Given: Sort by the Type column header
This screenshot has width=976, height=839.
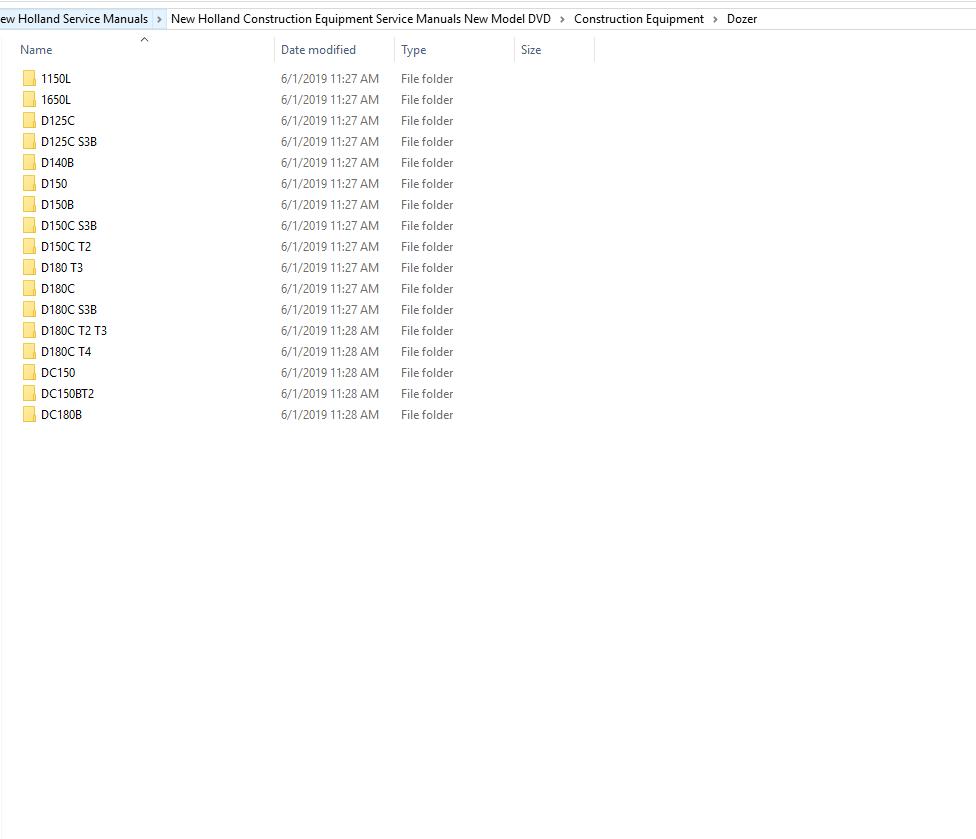Looking at the screenshot, I should point(413,50).
